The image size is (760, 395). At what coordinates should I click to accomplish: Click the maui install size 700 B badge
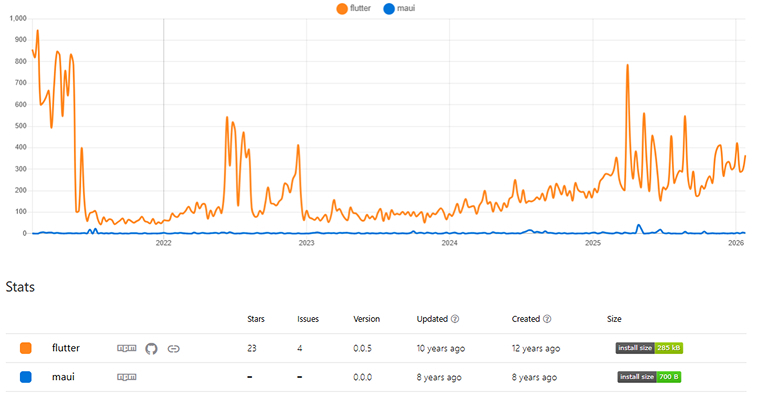[649, 377]
